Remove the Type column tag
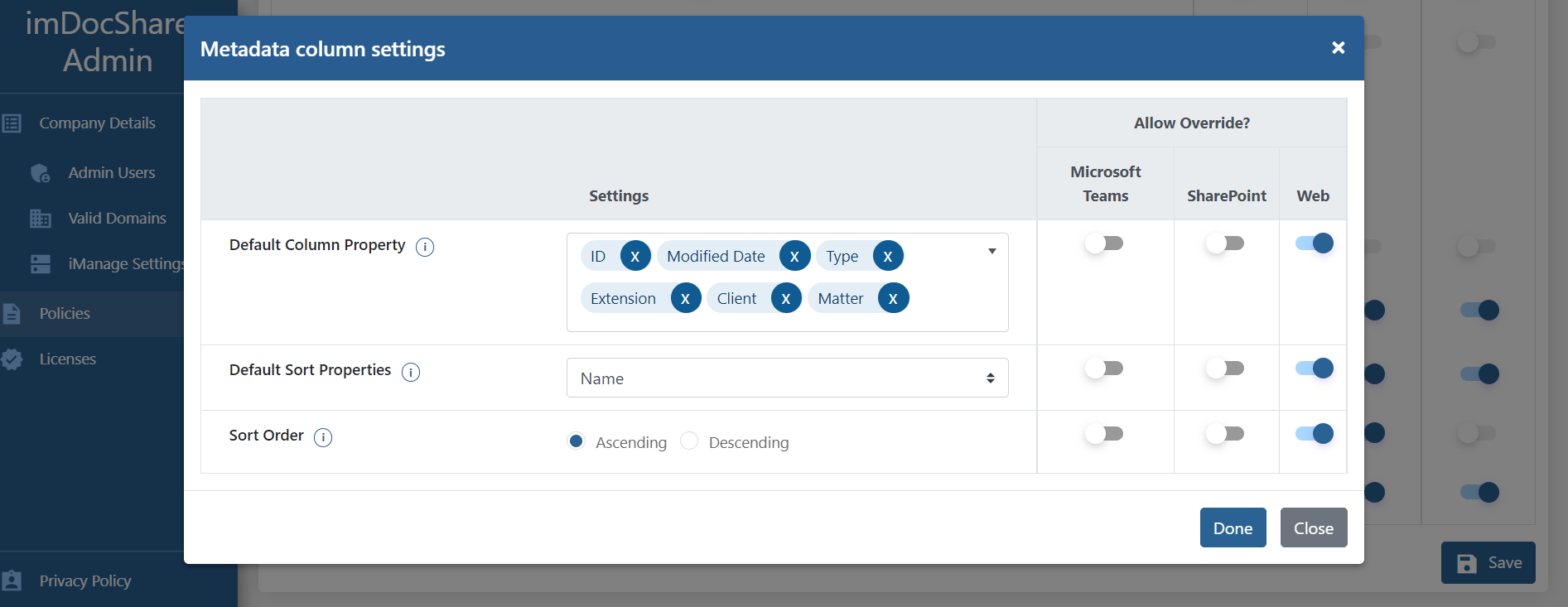Screen dimensions: 1568x607 pyautogui.click(x=888, y=257)
